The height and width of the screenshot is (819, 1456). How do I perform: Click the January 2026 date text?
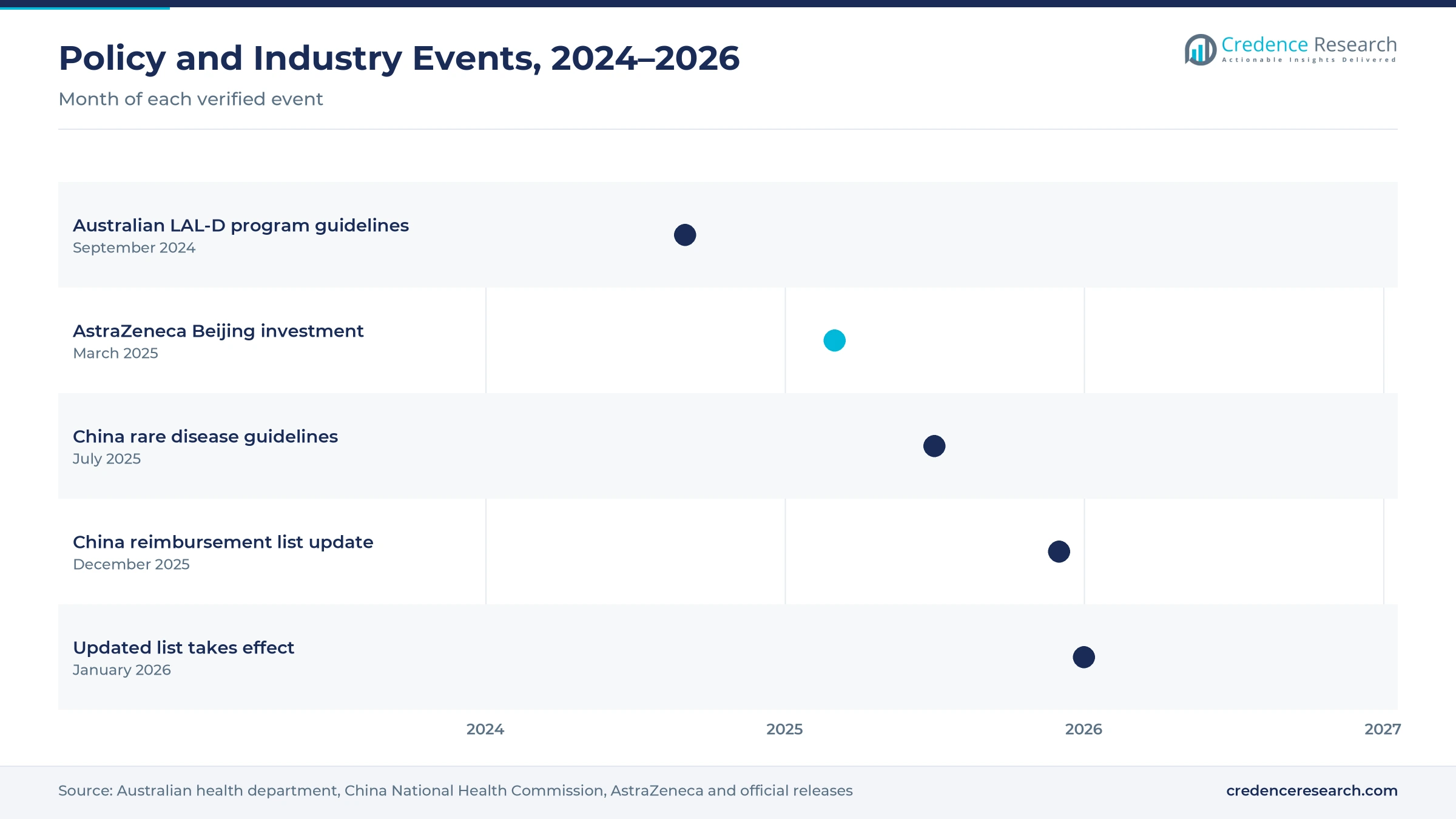[122, 670]
